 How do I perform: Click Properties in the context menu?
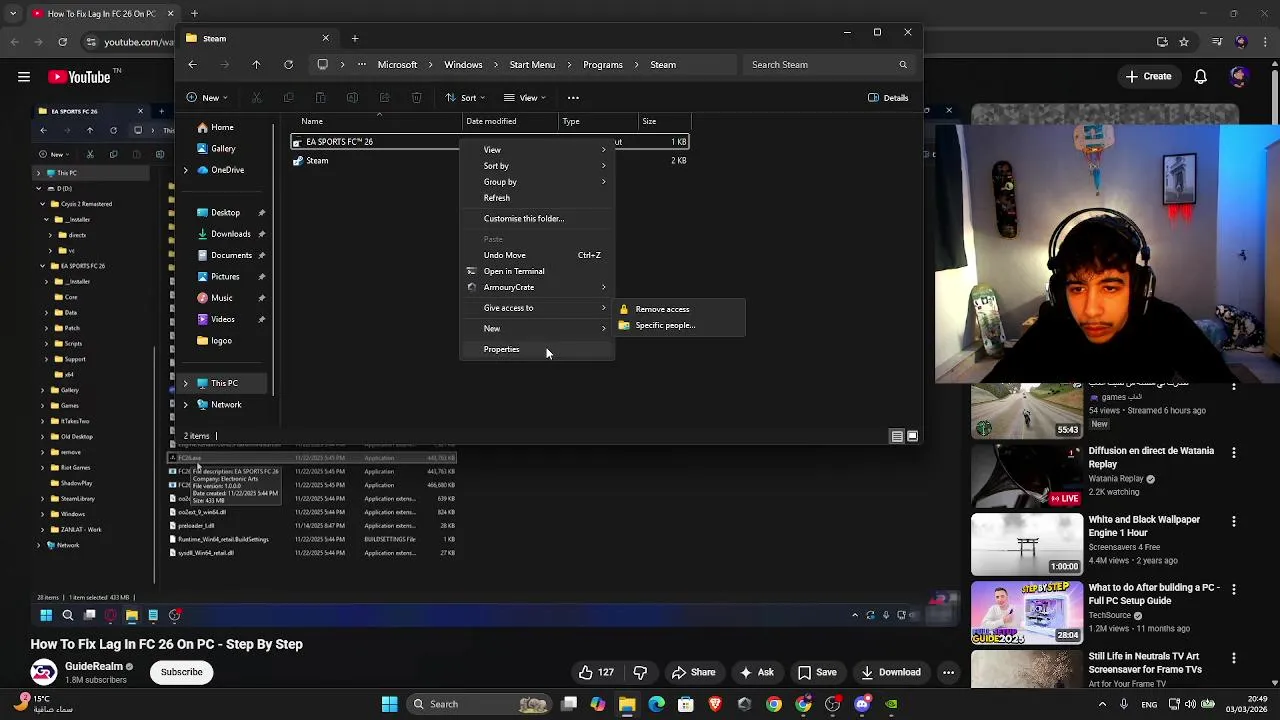[537, 350]
